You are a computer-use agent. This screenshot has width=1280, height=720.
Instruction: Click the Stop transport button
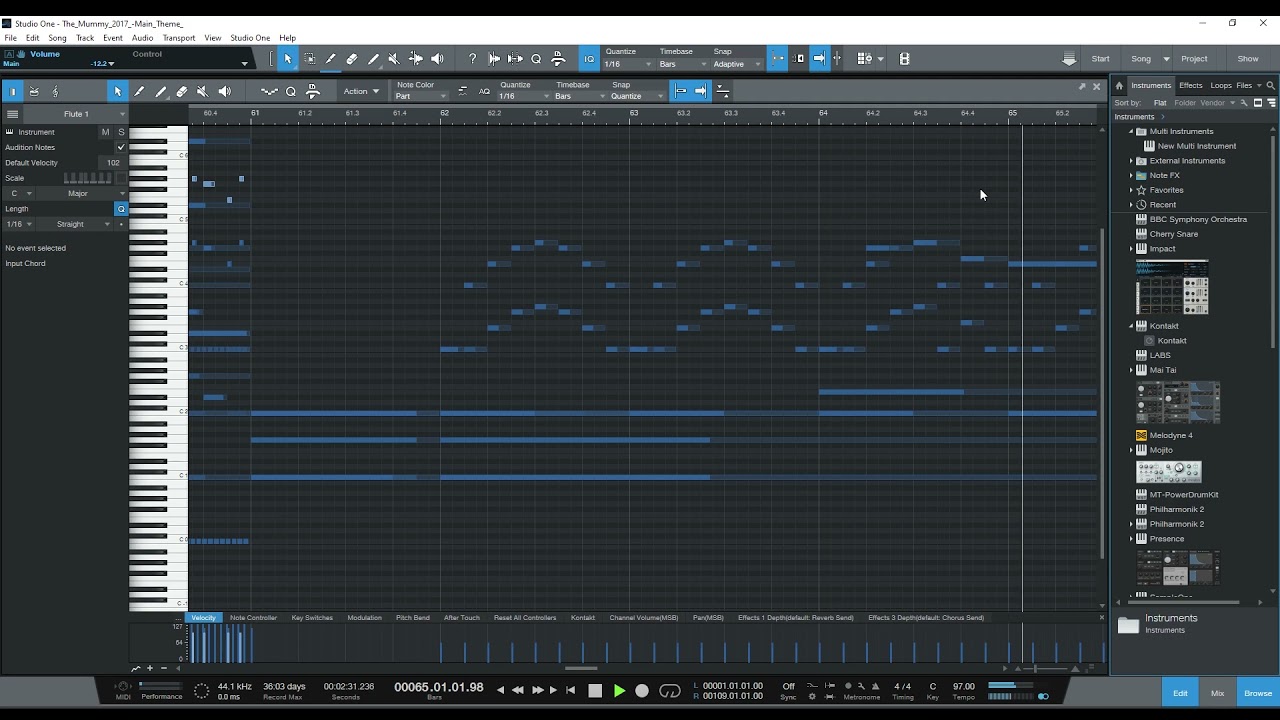click(595, 690)
